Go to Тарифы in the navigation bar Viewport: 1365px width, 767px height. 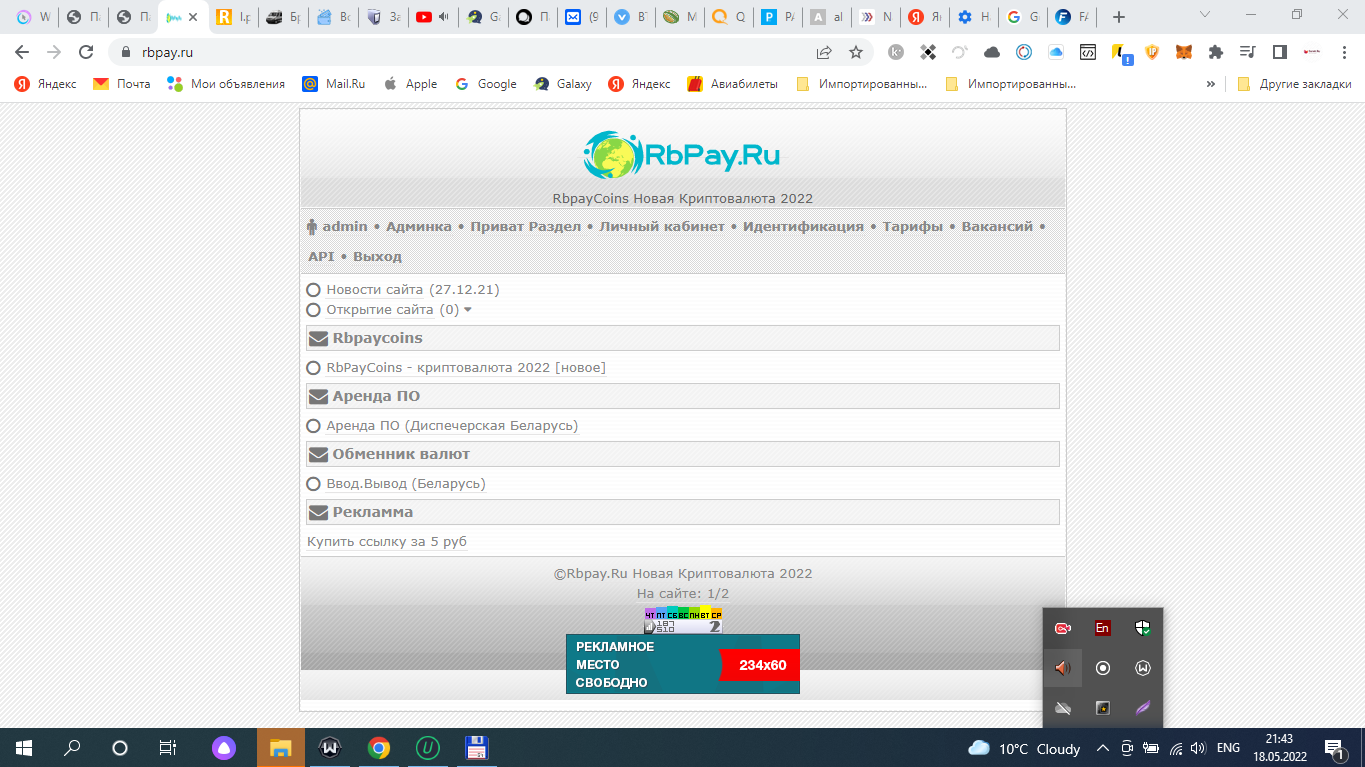point(912,227)
